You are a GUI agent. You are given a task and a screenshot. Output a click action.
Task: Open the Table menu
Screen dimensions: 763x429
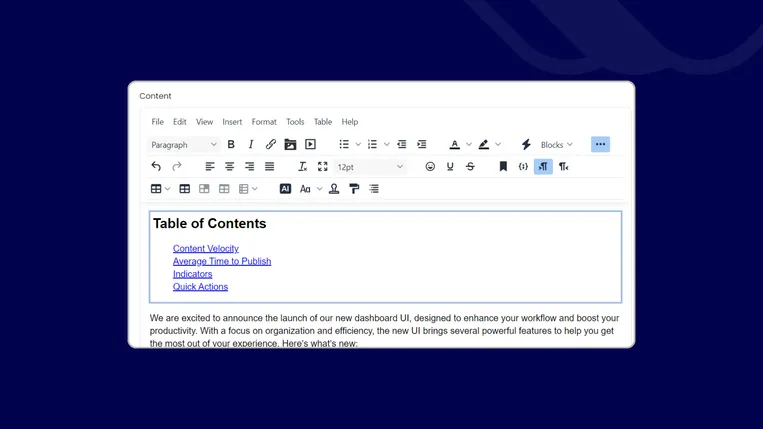[323, 122]
